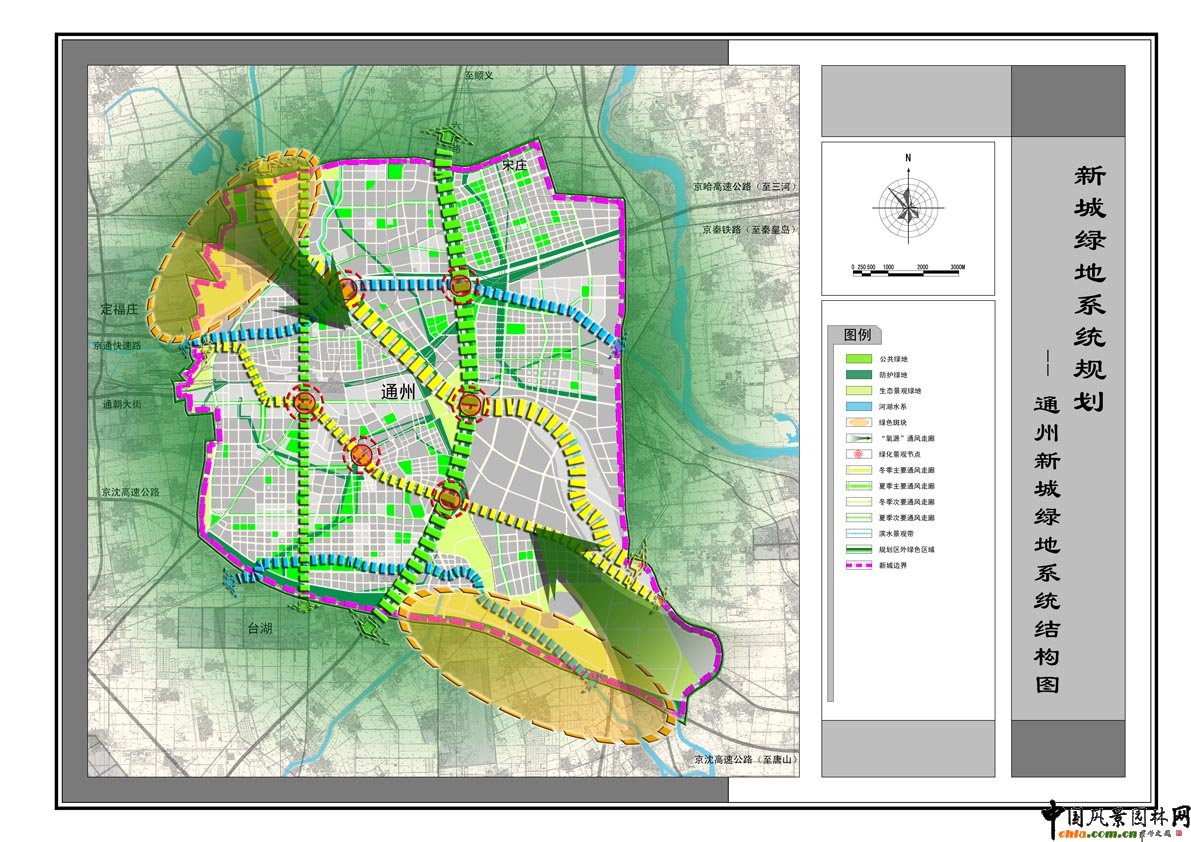Click the 滨水景观带 blue dotted legend symbol
Image resolution: width=1191 pixels, height=842 pixels.
pyautogui.click(x=860, y=534)
